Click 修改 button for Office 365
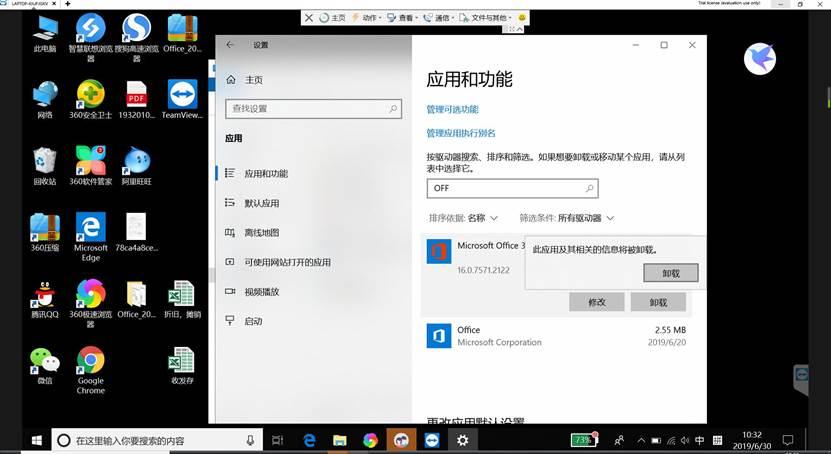Screen dimensions: 831x454 tap(597, 302)
